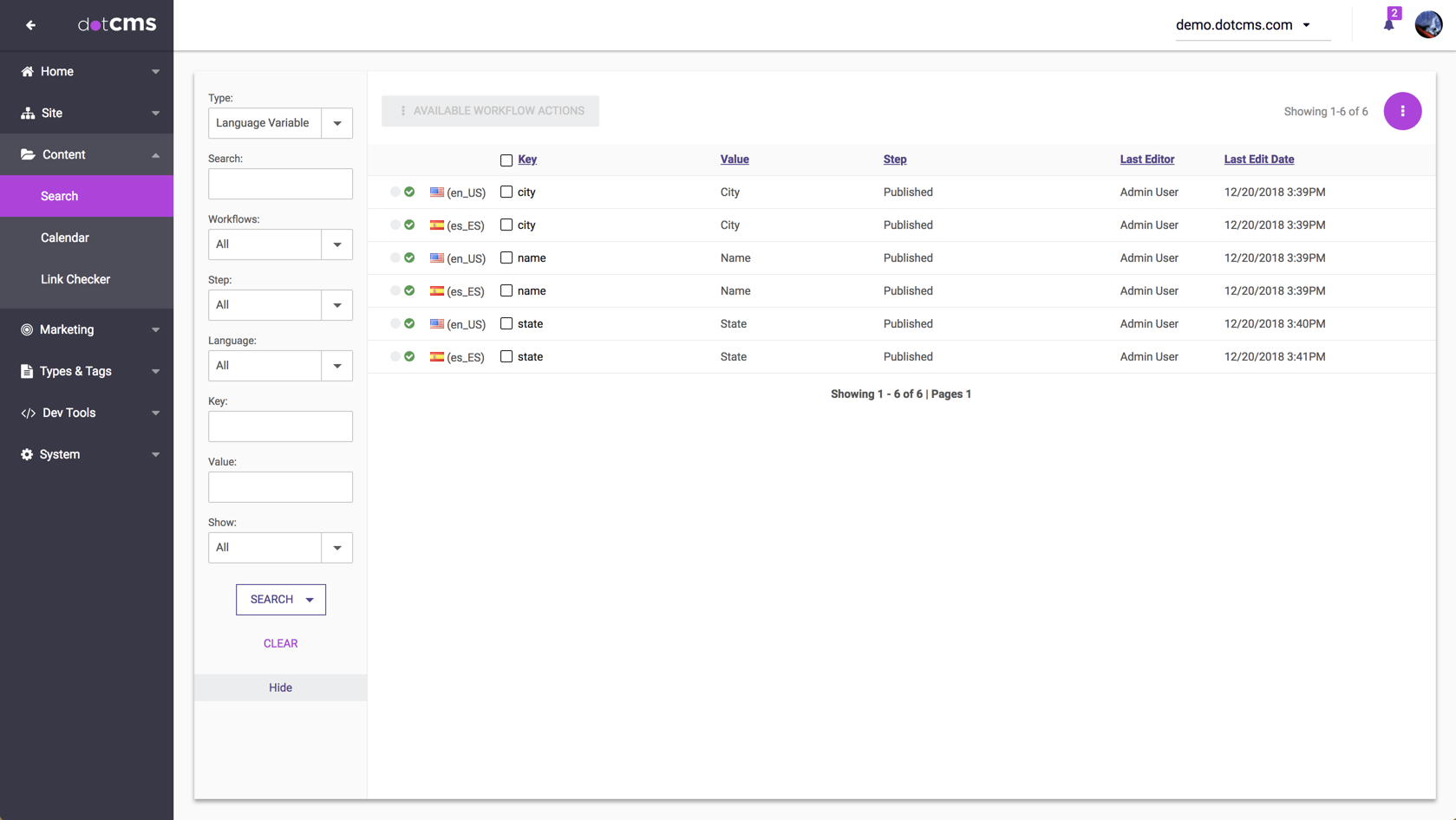This screenshot has height=820, width=1456.
Task: Click the Marketing target icon
Action: [x=27, y=329]
